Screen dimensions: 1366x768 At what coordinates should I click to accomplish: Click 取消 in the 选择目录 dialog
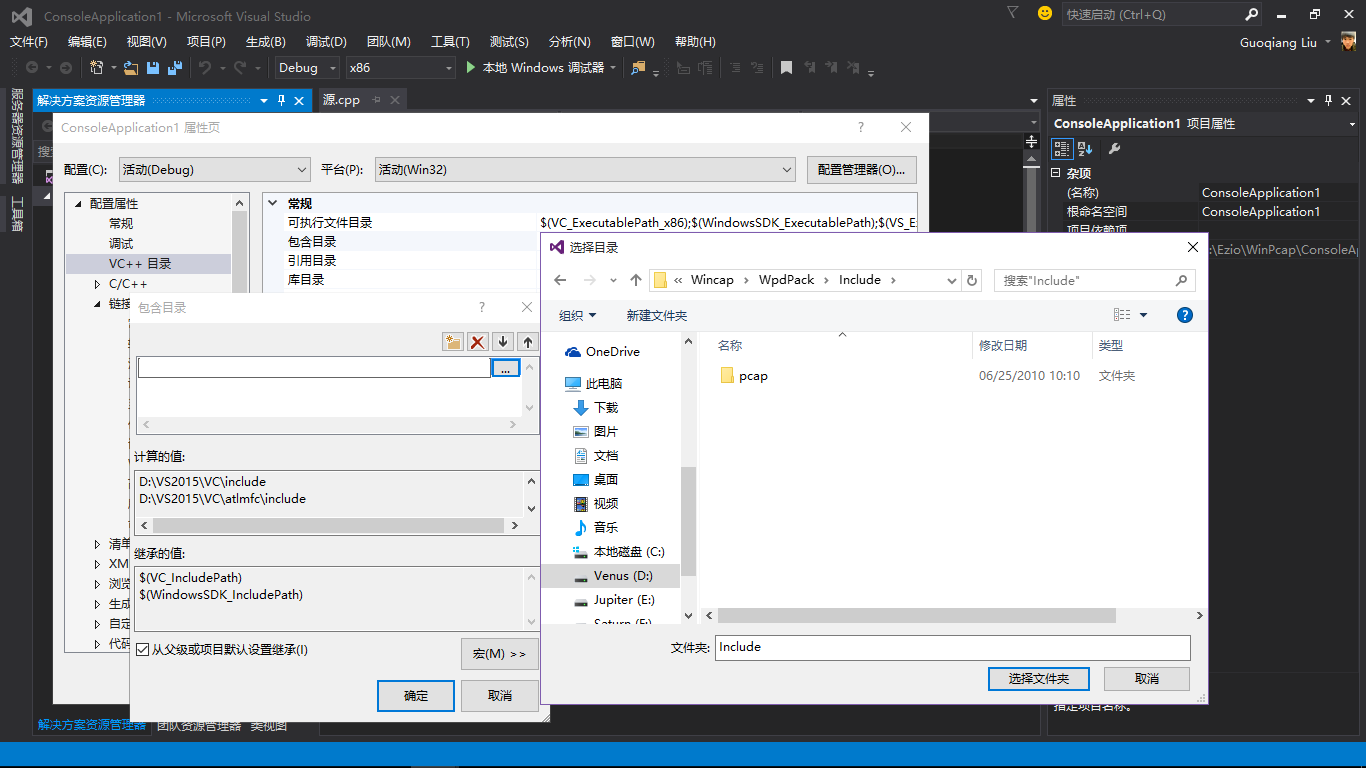(x=1147, y=679)
